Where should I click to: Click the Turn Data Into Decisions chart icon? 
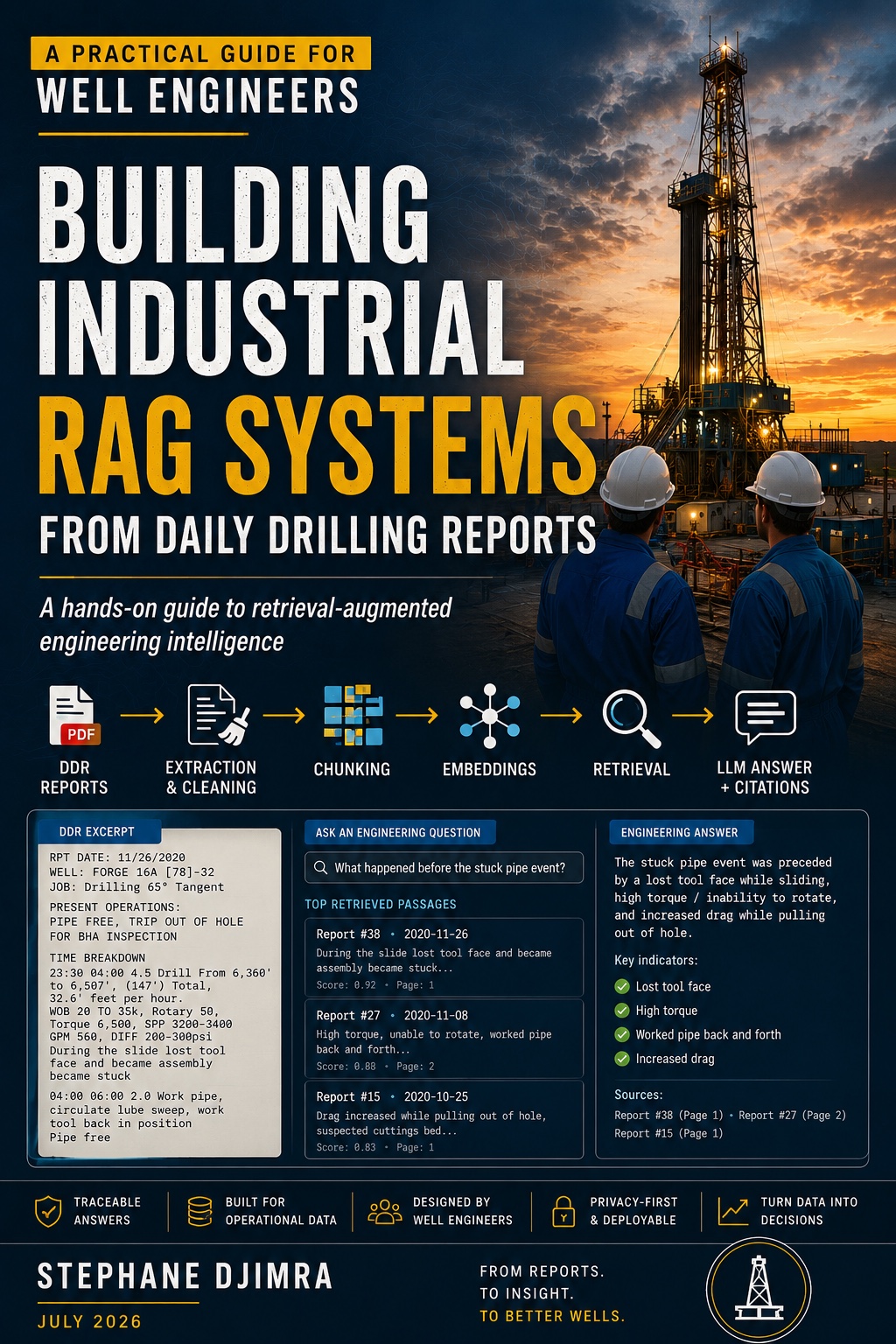click(x=733, y=1212)
